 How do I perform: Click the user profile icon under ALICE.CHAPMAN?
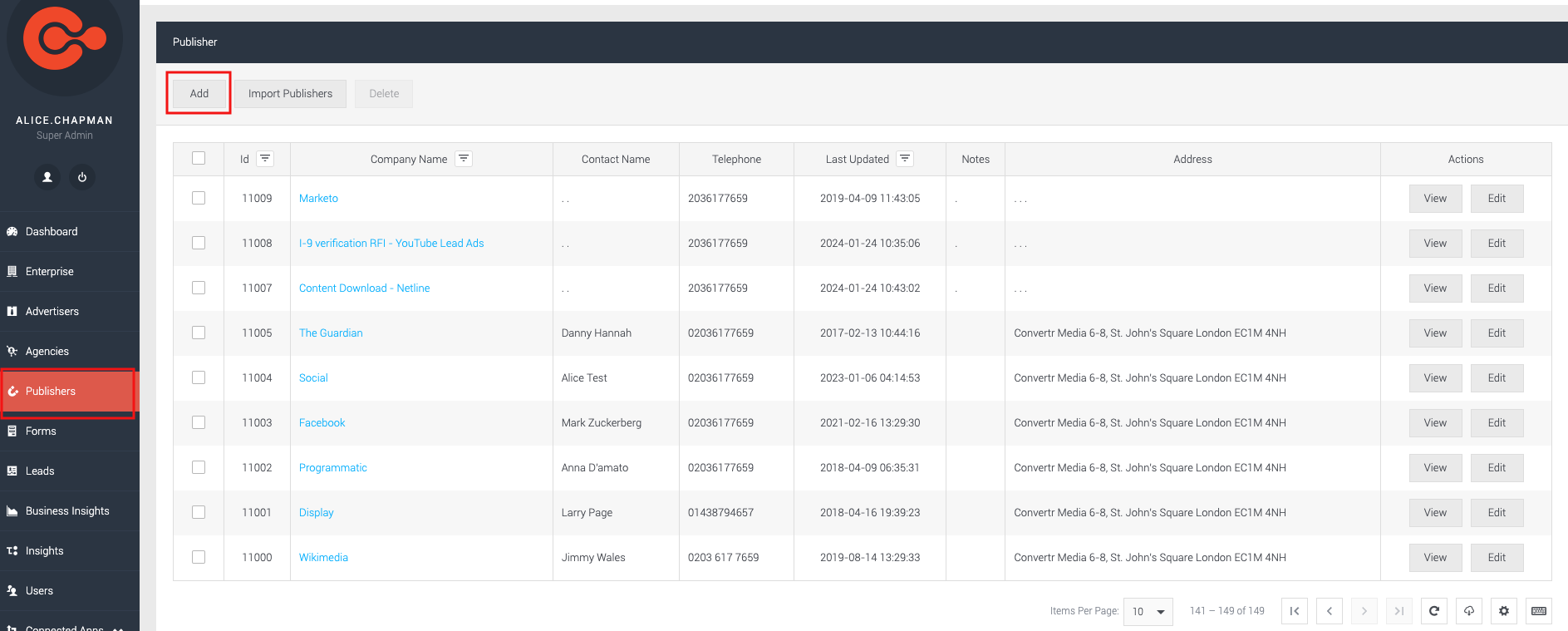[47, 177]
